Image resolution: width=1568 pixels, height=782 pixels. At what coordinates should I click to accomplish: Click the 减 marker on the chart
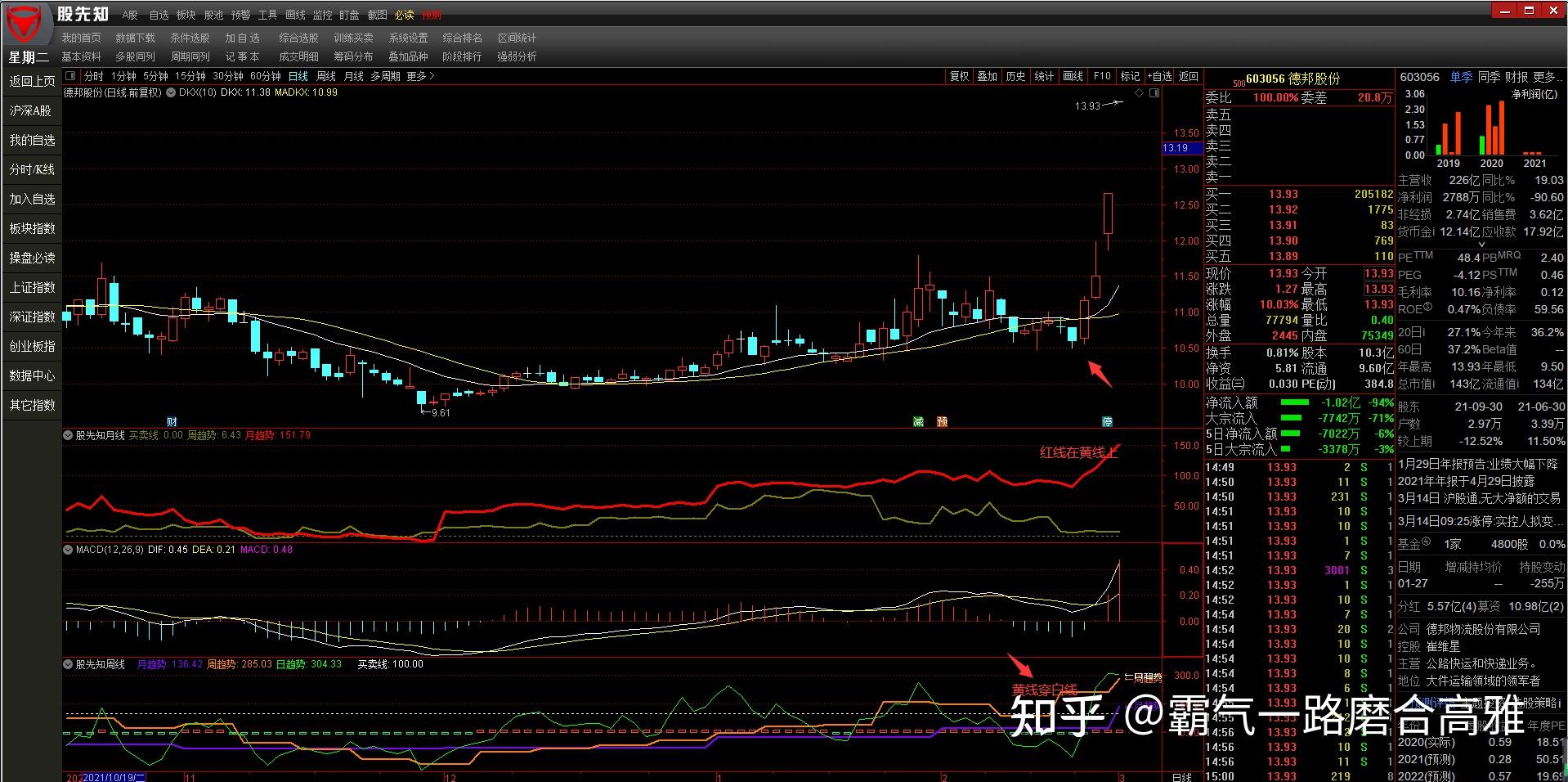click(918, 421)
